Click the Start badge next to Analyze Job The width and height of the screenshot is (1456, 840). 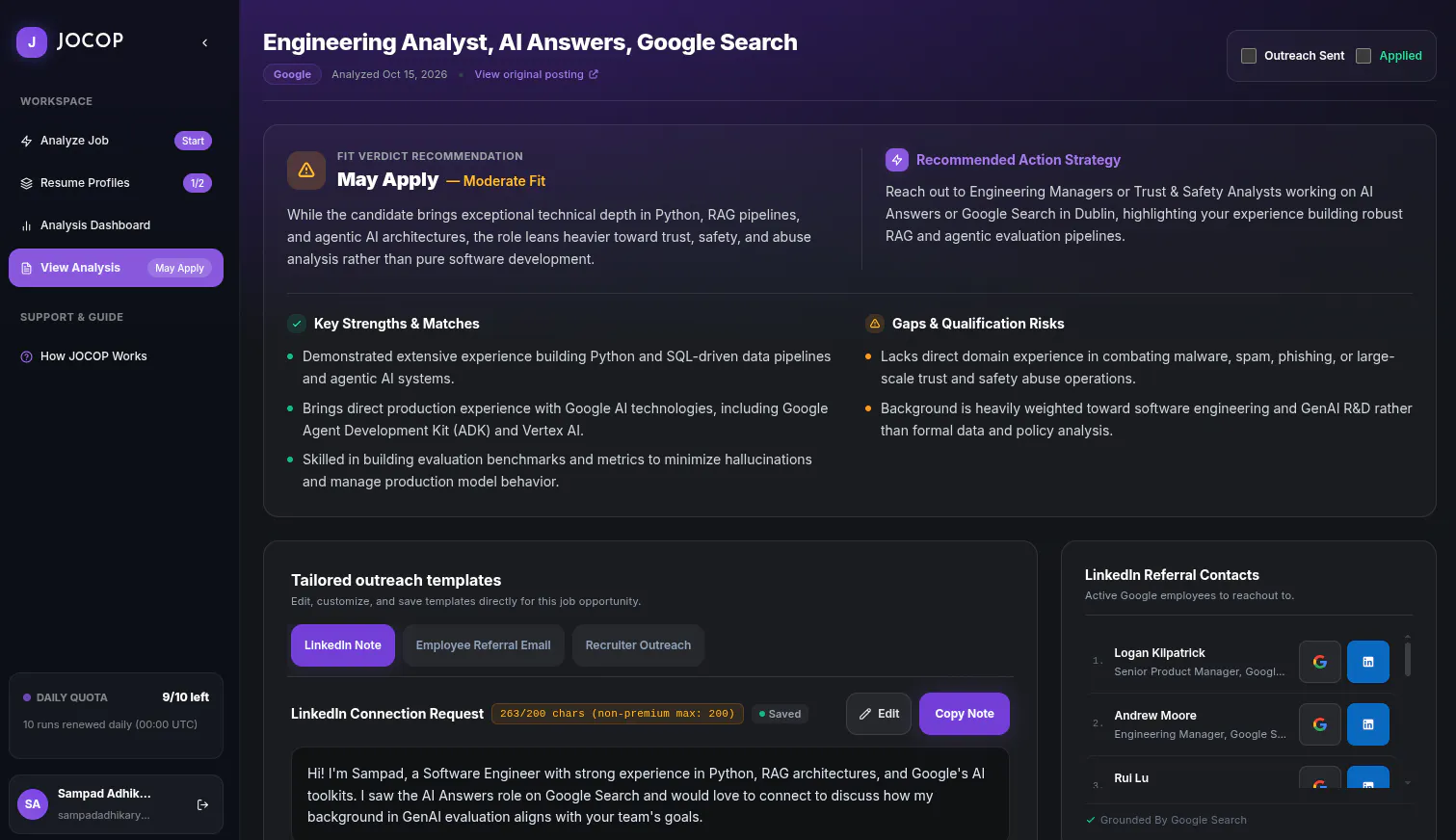pyautogui.click(x=193, y=141)
